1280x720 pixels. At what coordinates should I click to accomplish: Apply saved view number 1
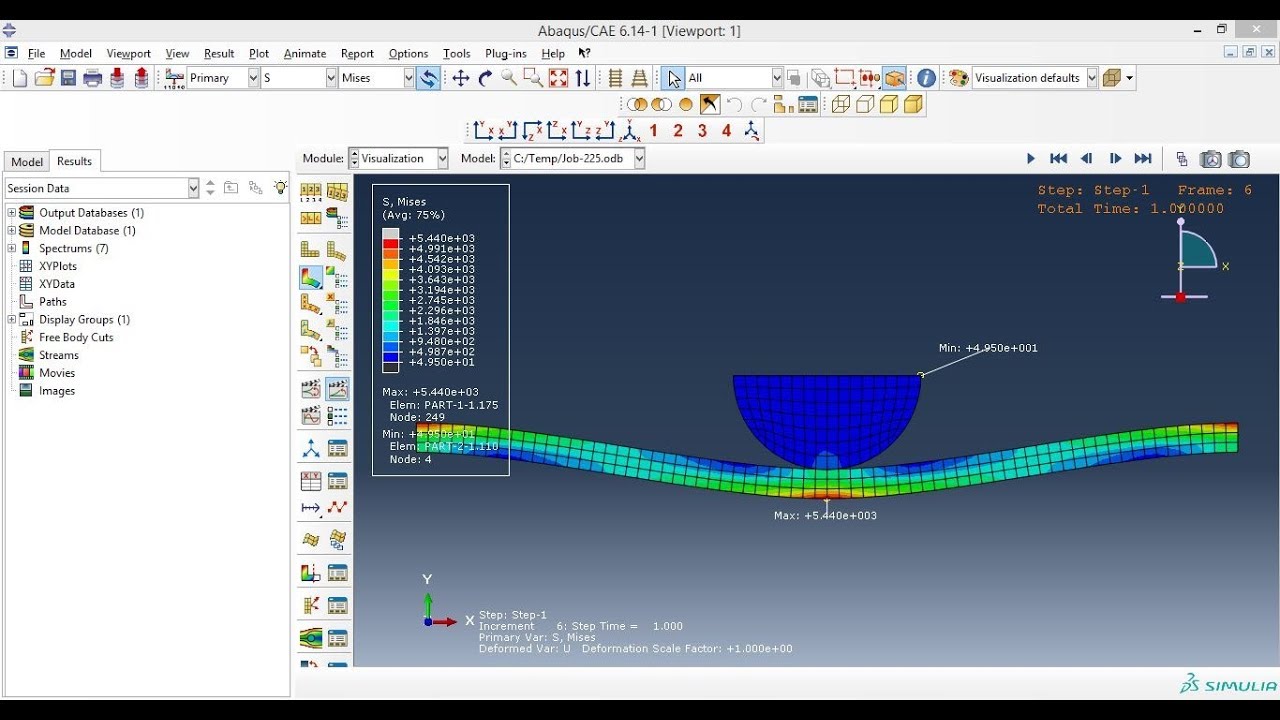pyautogui.click(x=654, y=130)
